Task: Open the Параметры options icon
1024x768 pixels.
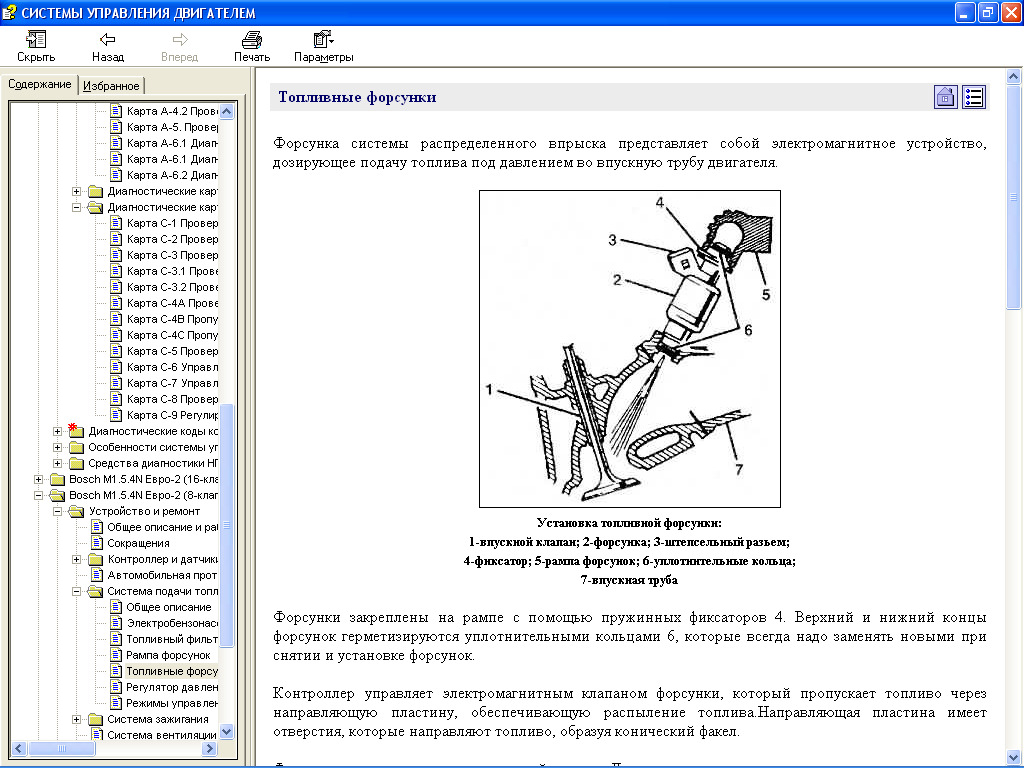Action: coord(323,40)
